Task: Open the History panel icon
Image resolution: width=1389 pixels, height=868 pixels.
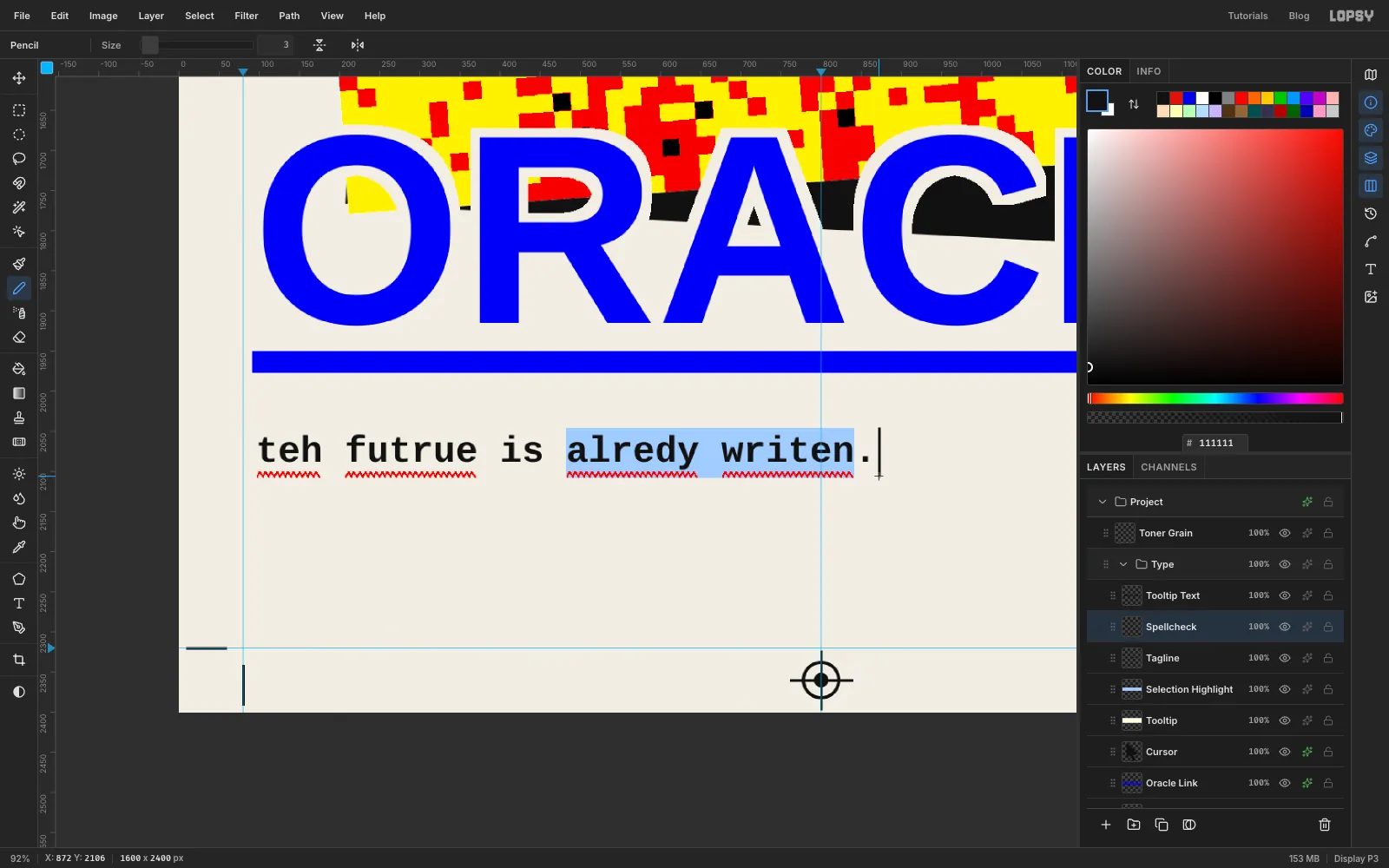Action: pyautogui.click(x=1371, y=214)
